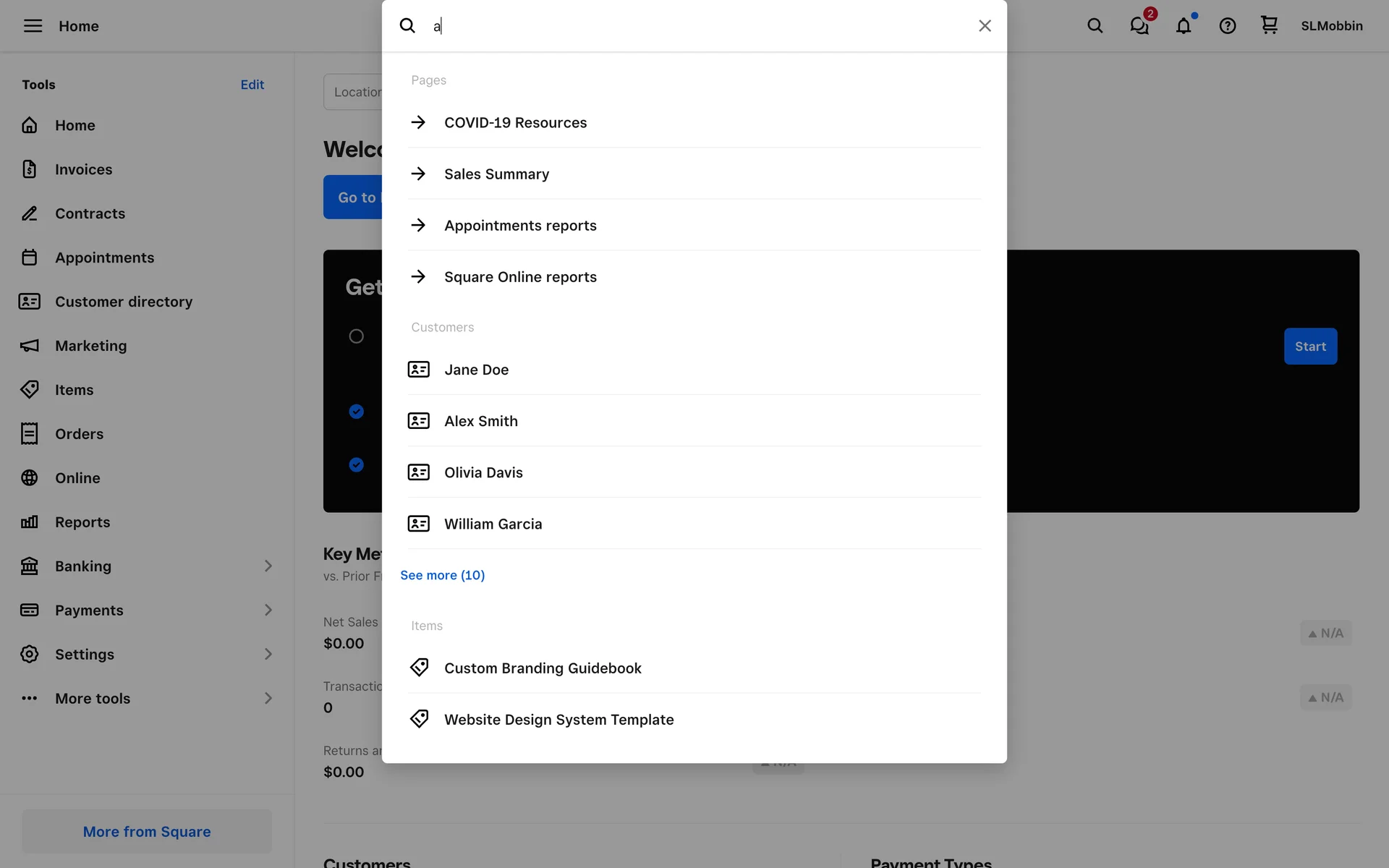Select the unchecked setup step circle
Screen dimensions: 1389x868
[356, 336]
